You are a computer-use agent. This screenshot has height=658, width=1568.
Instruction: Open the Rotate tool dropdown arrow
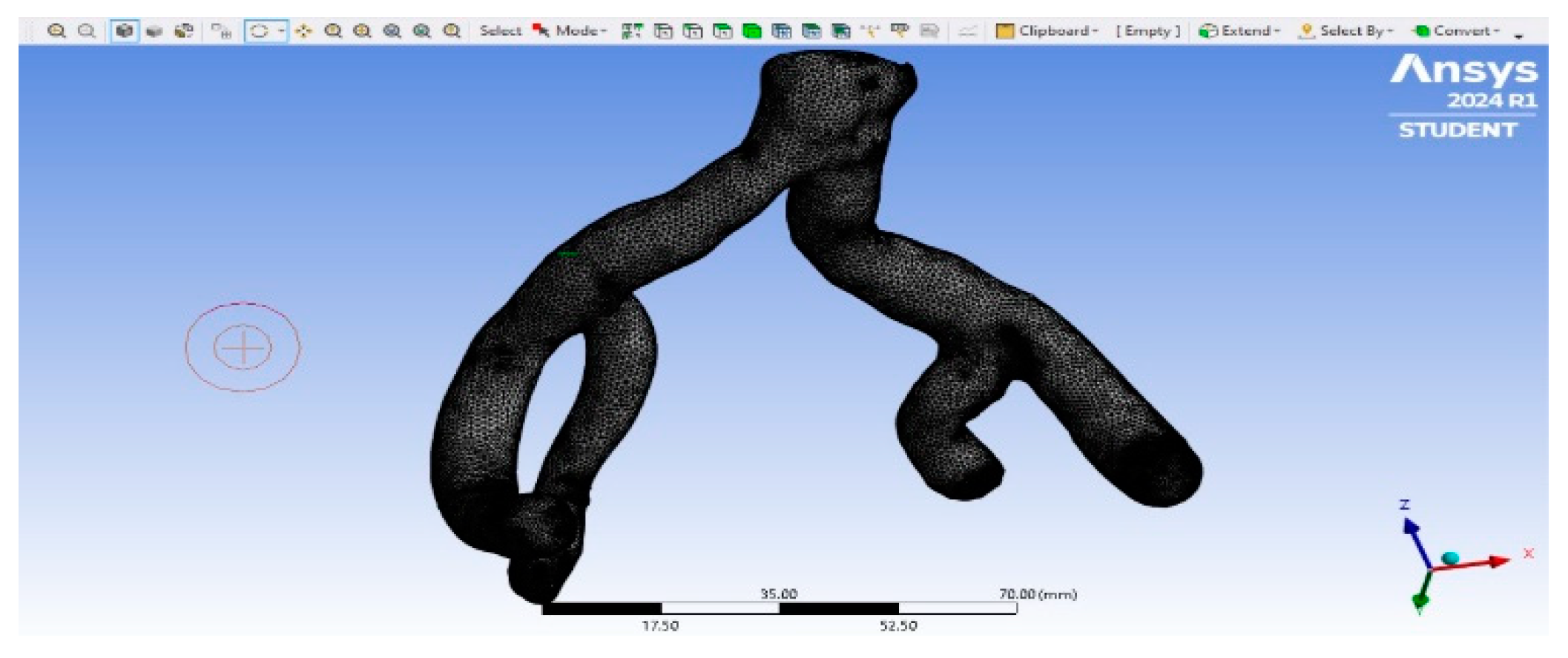click(x=281, y=31)
